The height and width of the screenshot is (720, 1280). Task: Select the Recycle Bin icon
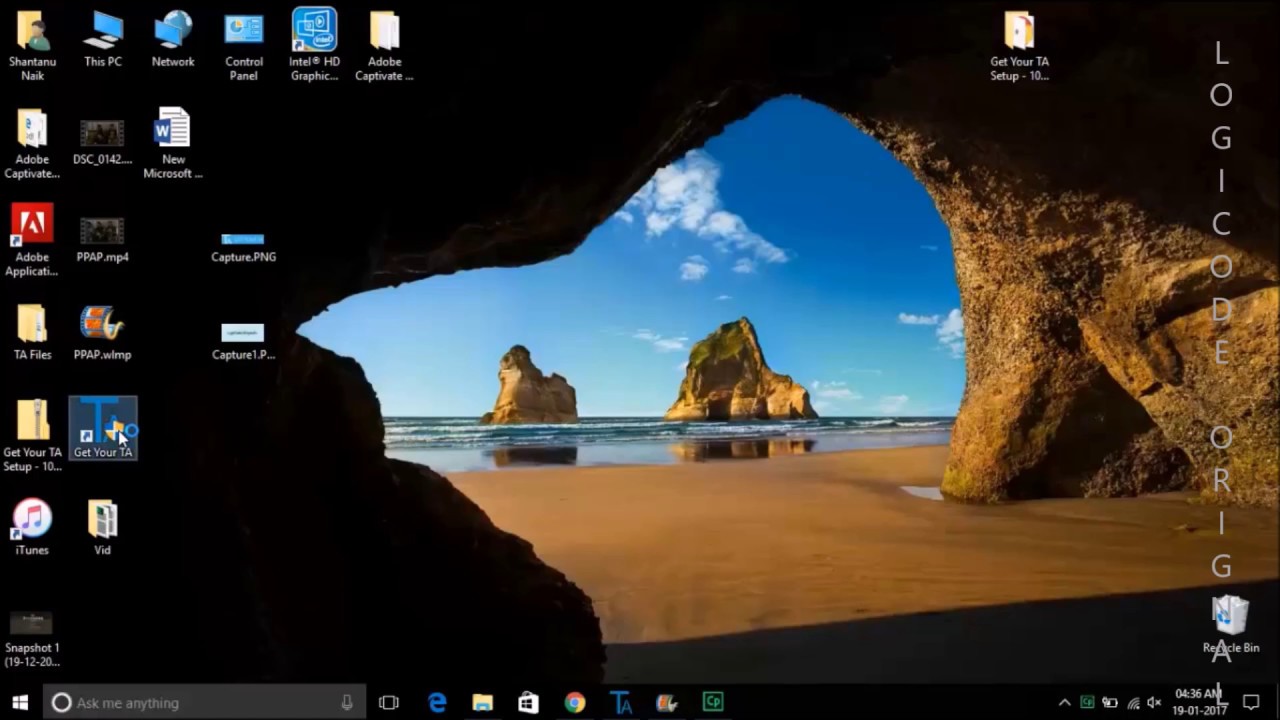(1231, 625)
